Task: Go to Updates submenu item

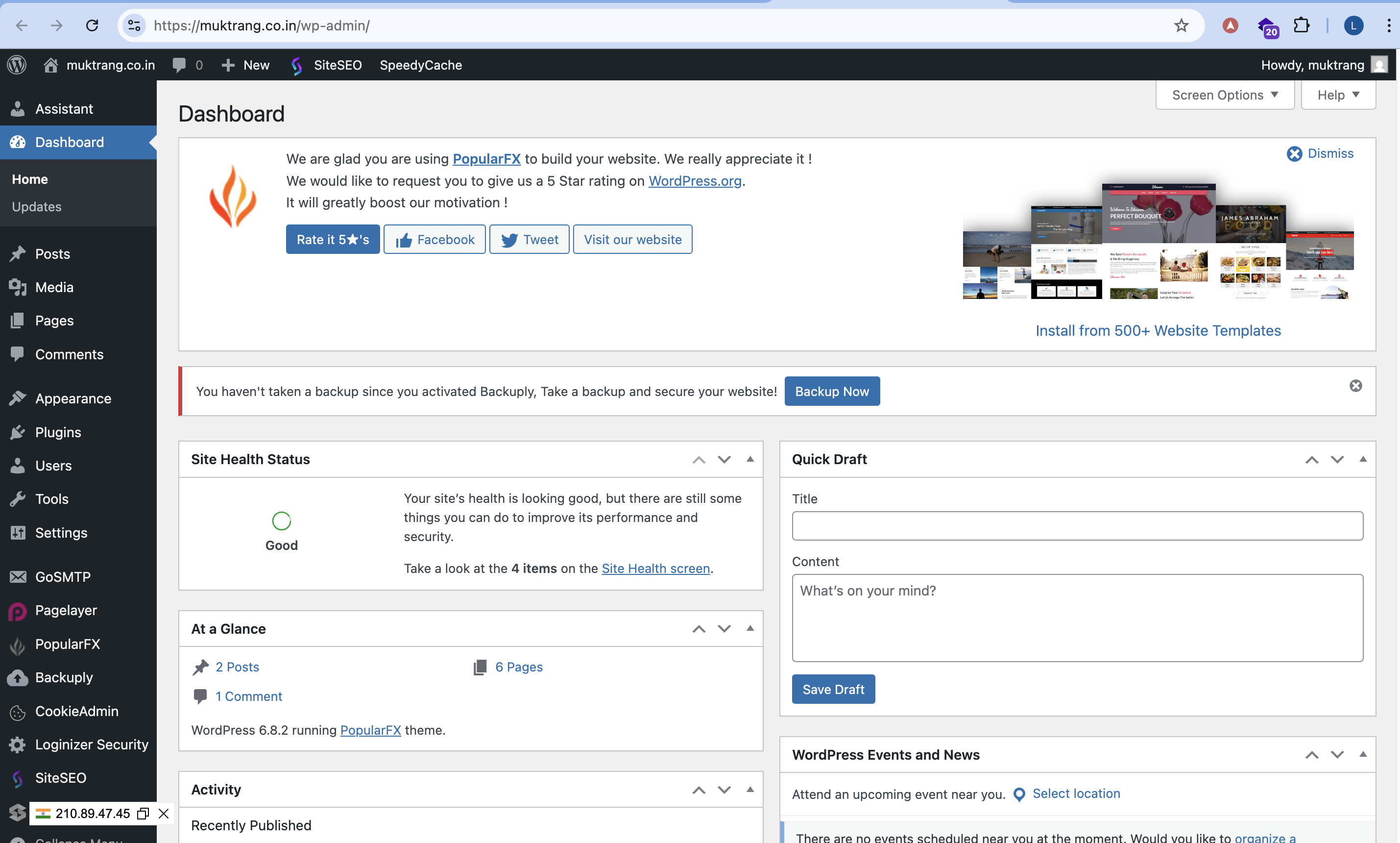Action: (x=36, y=207)
